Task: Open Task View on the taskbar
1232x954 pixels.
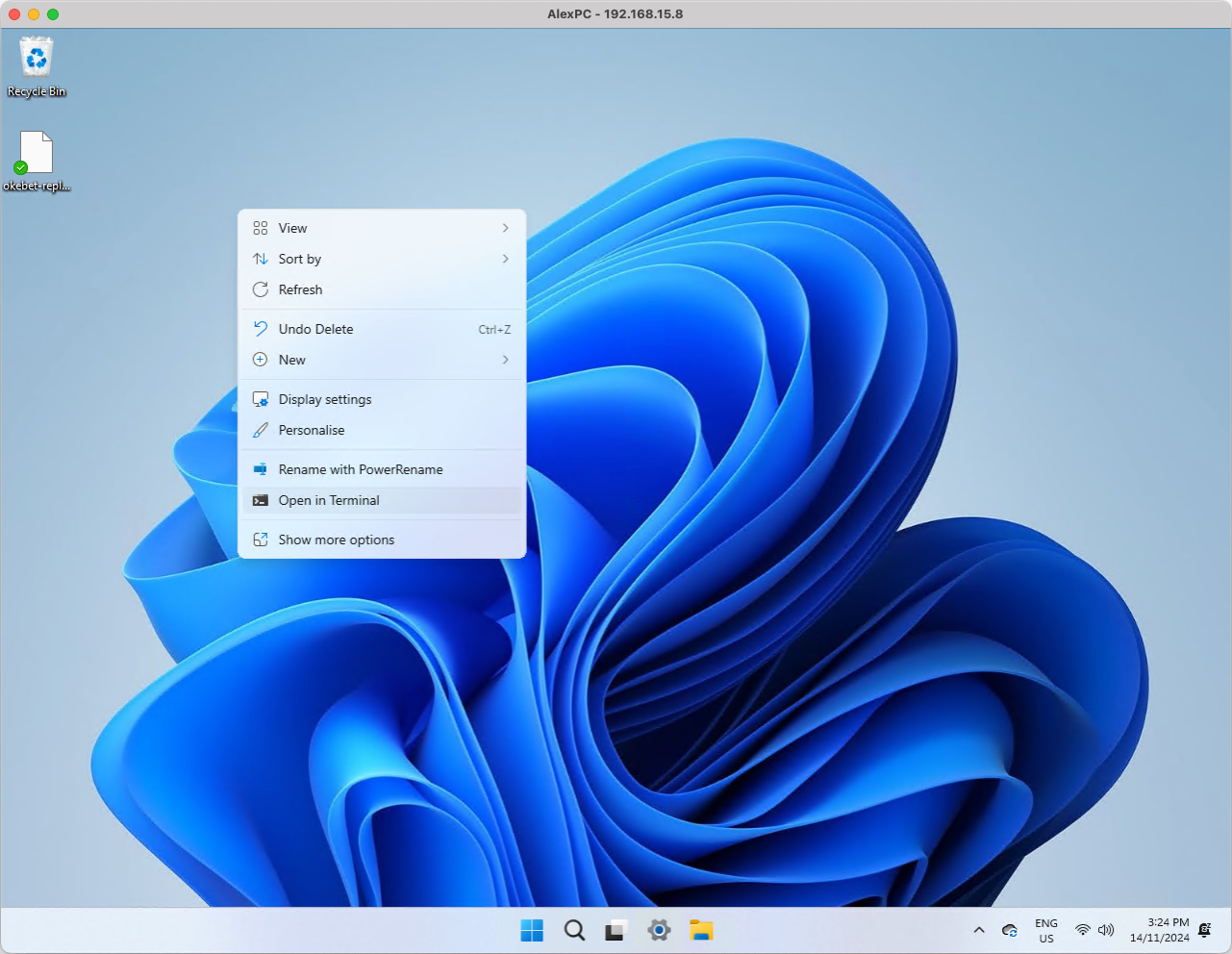Action: pos(616,930)
